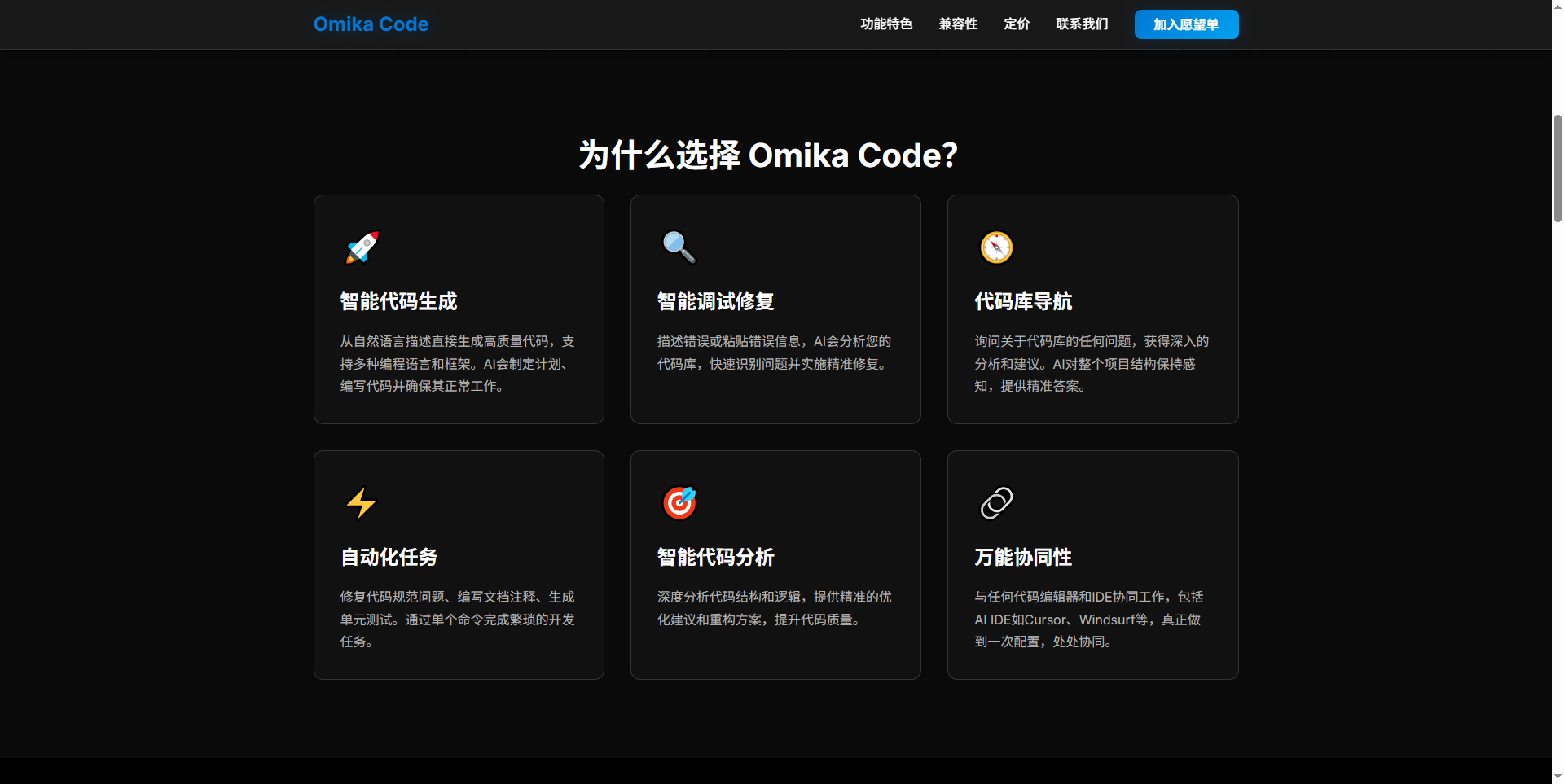Image resolution: width=1564 pixels, height=784 pixels.
Task: Select the 智能代码分析 card heading
Action: 715,558
